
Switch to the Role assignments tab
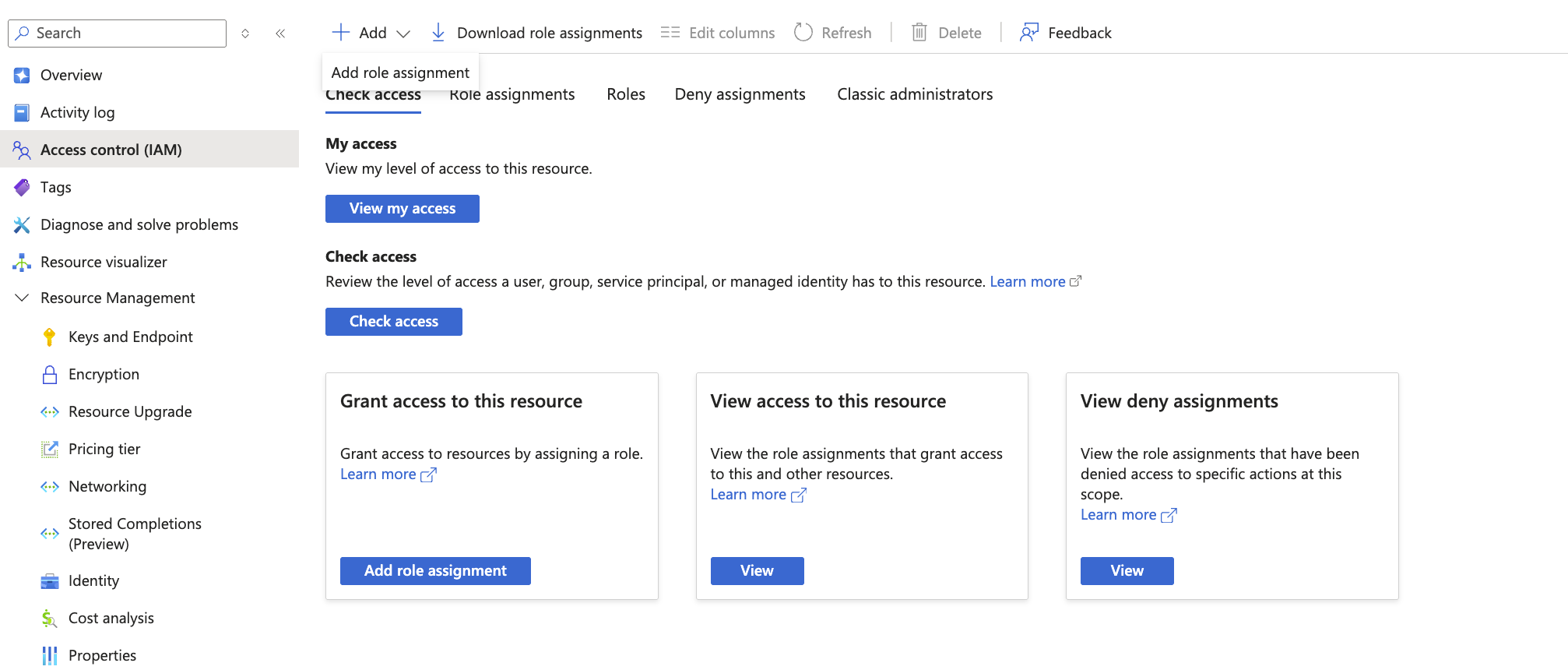[512, 95]
